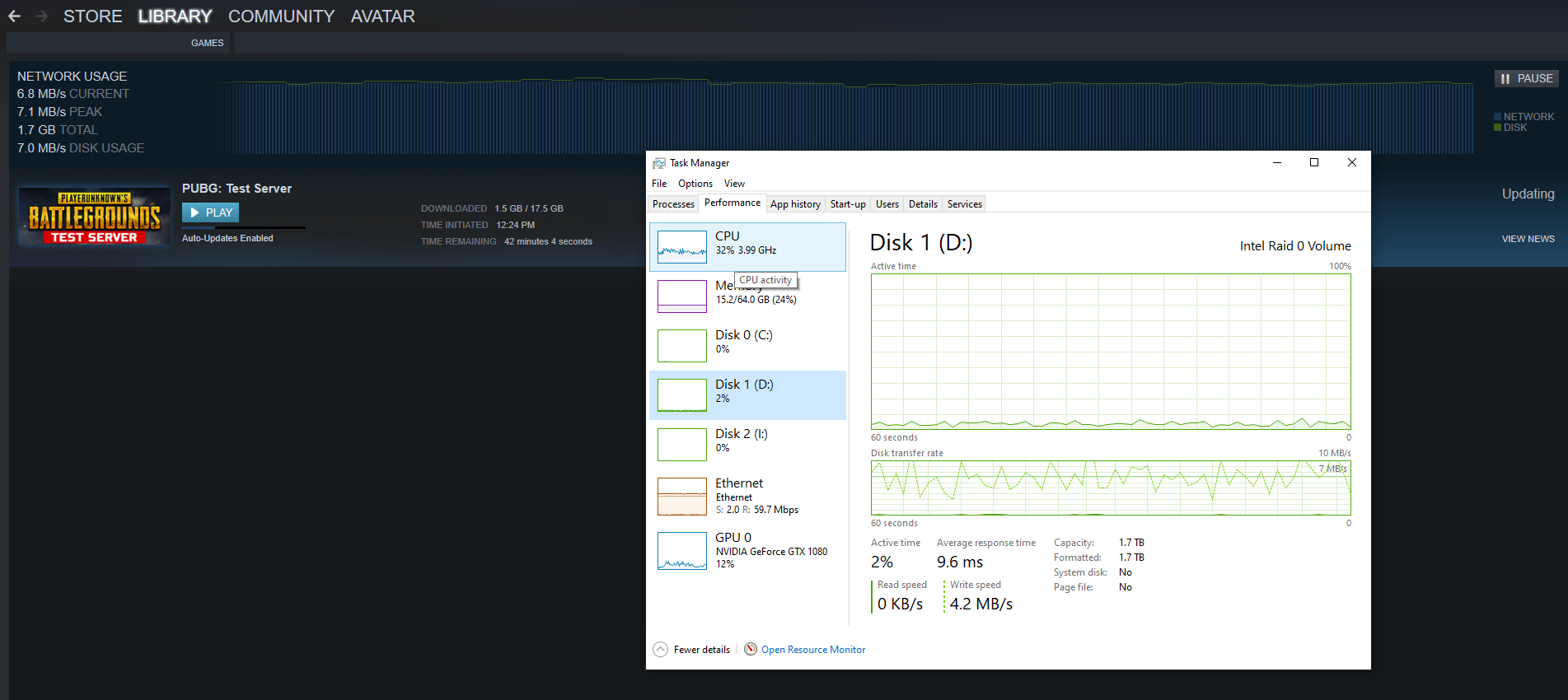Viewport: 1568px width, 700px height.
Task: Play PUBG: Test Server
Action: pyautogui.click(x=210, y=212)
